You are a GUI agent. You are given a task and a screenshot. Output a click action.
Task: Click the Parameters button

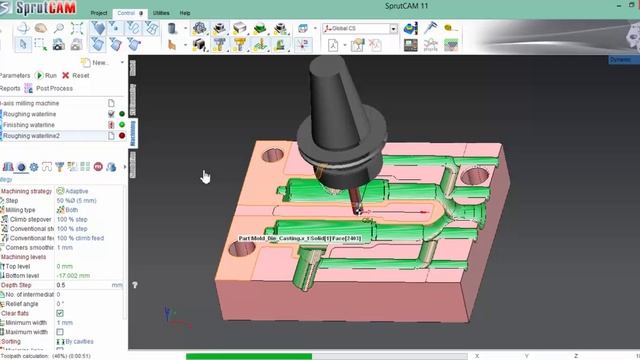pyautogui.click(x=15, y=76)
